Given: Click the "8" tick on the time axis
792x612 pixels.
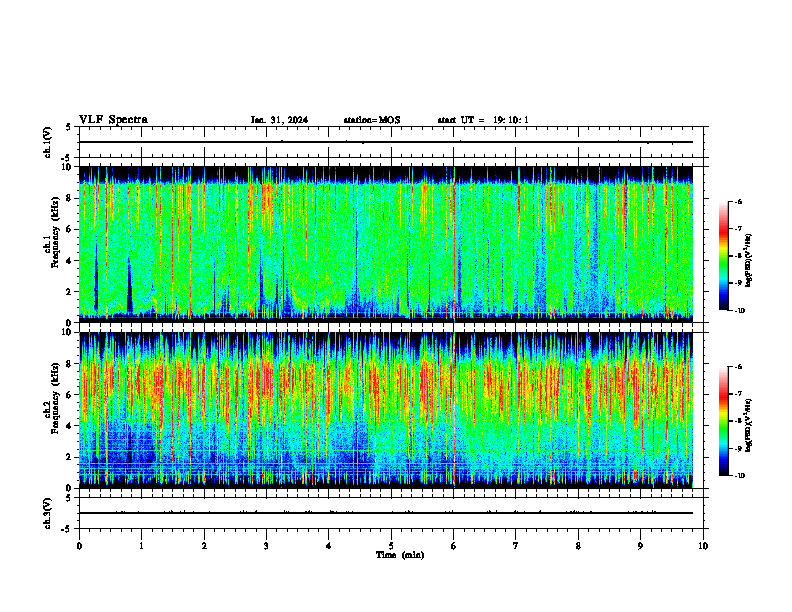Looking at the screenshot, I should (x=578, y=546).
